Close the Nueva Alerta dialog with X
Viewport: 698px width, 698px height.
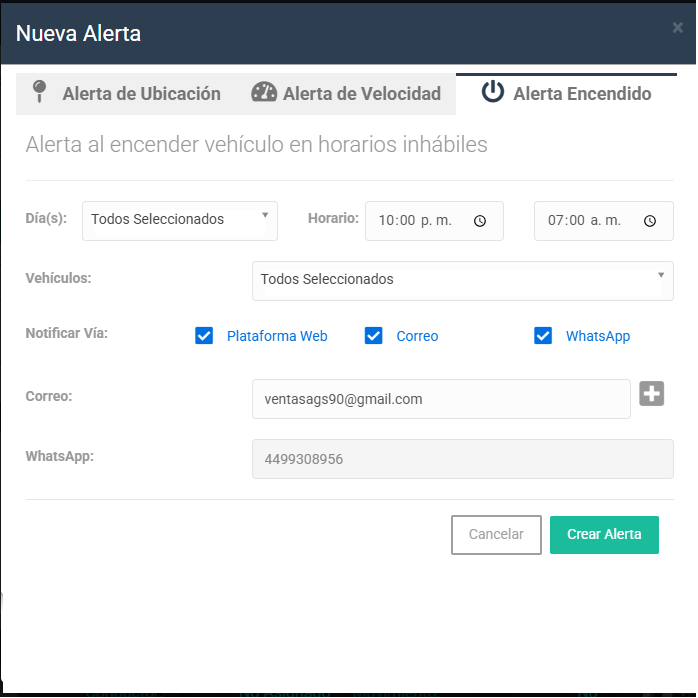tap(677, 28)
